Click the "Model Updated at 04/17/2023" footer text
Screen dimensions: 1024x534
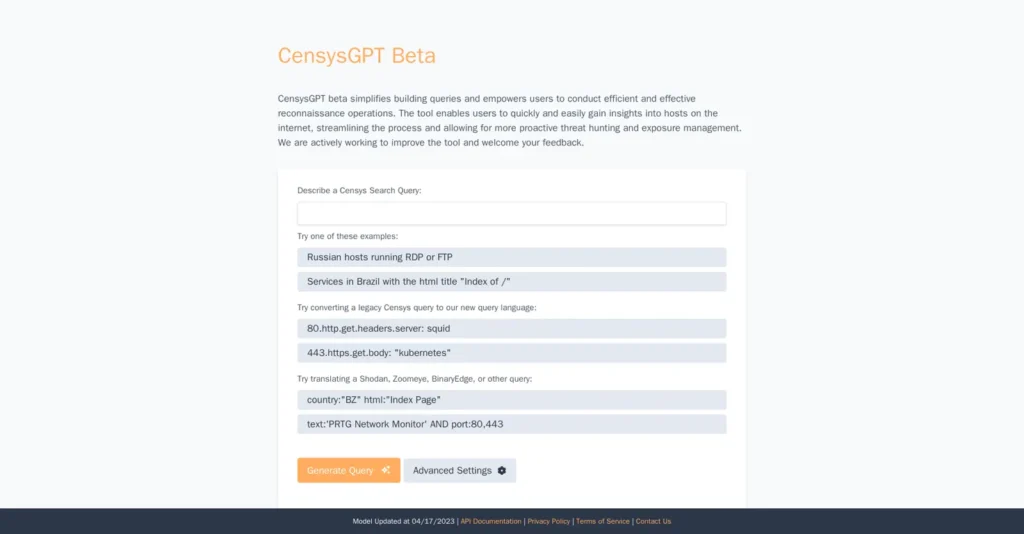(x=404, y=521)
